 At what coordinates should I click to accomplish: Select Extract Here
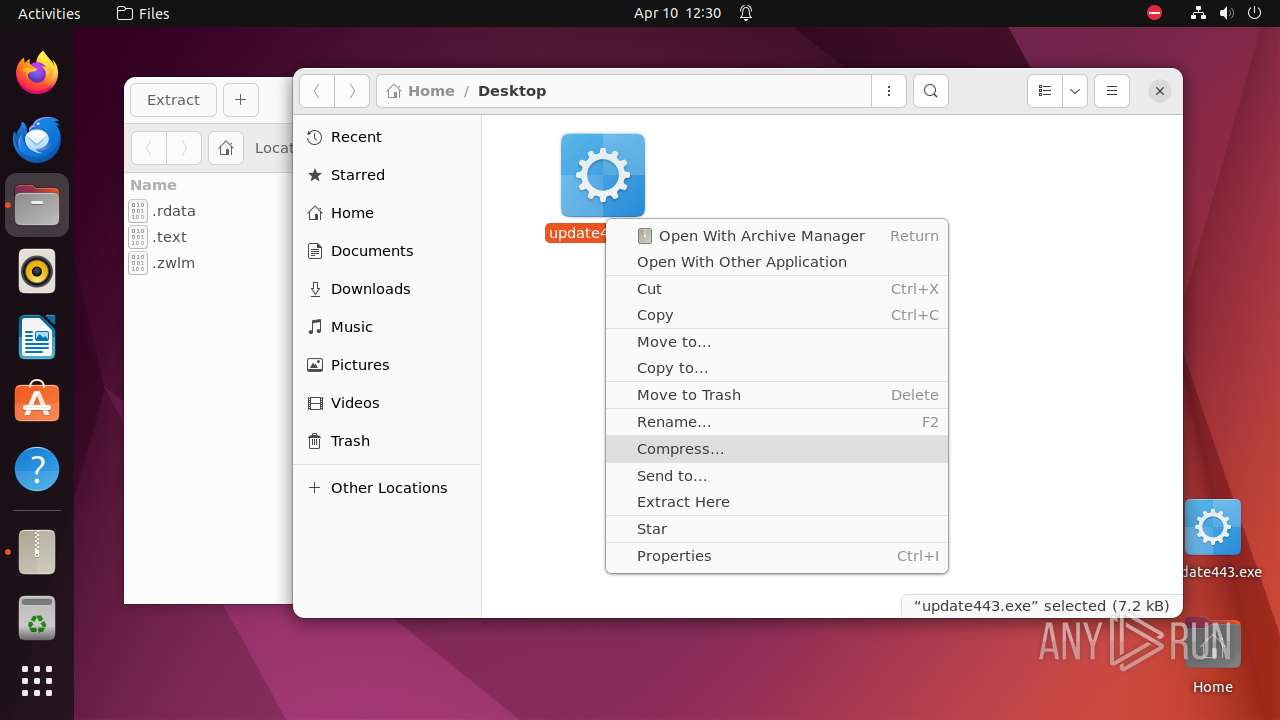pos(777,502)
